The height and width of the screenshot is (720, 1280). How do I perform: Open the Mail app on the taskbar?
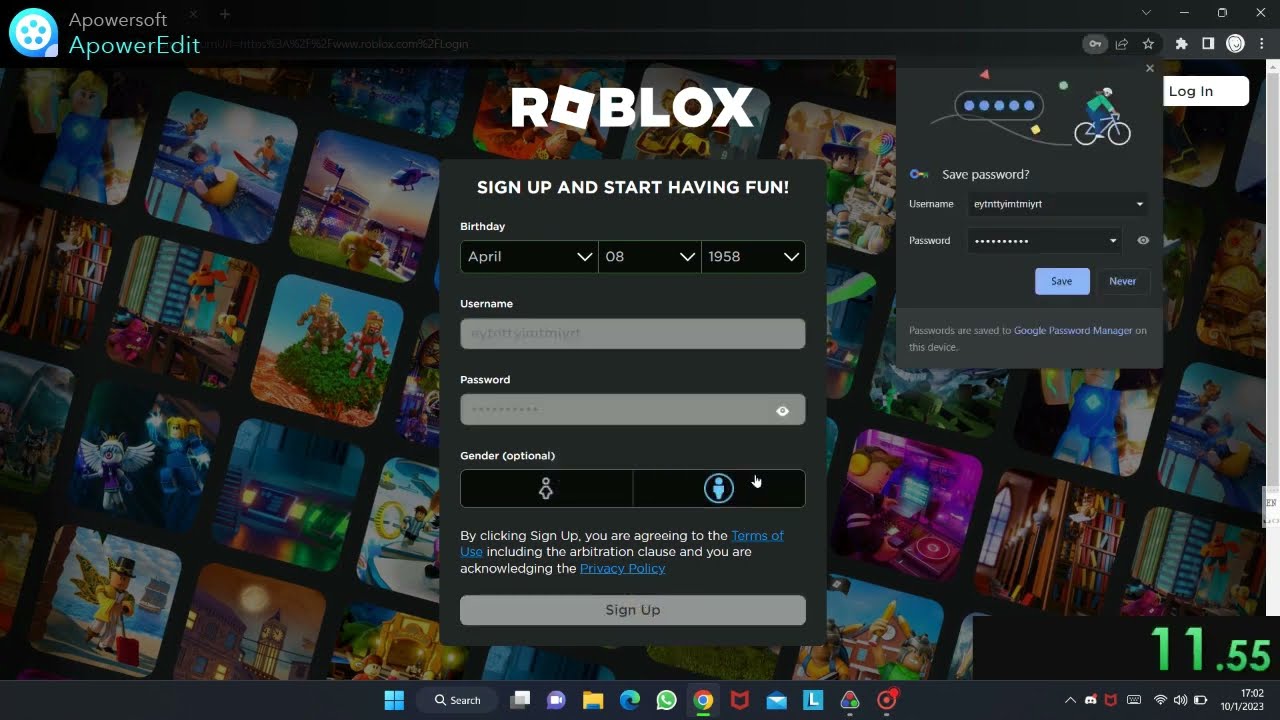(777, 700)
